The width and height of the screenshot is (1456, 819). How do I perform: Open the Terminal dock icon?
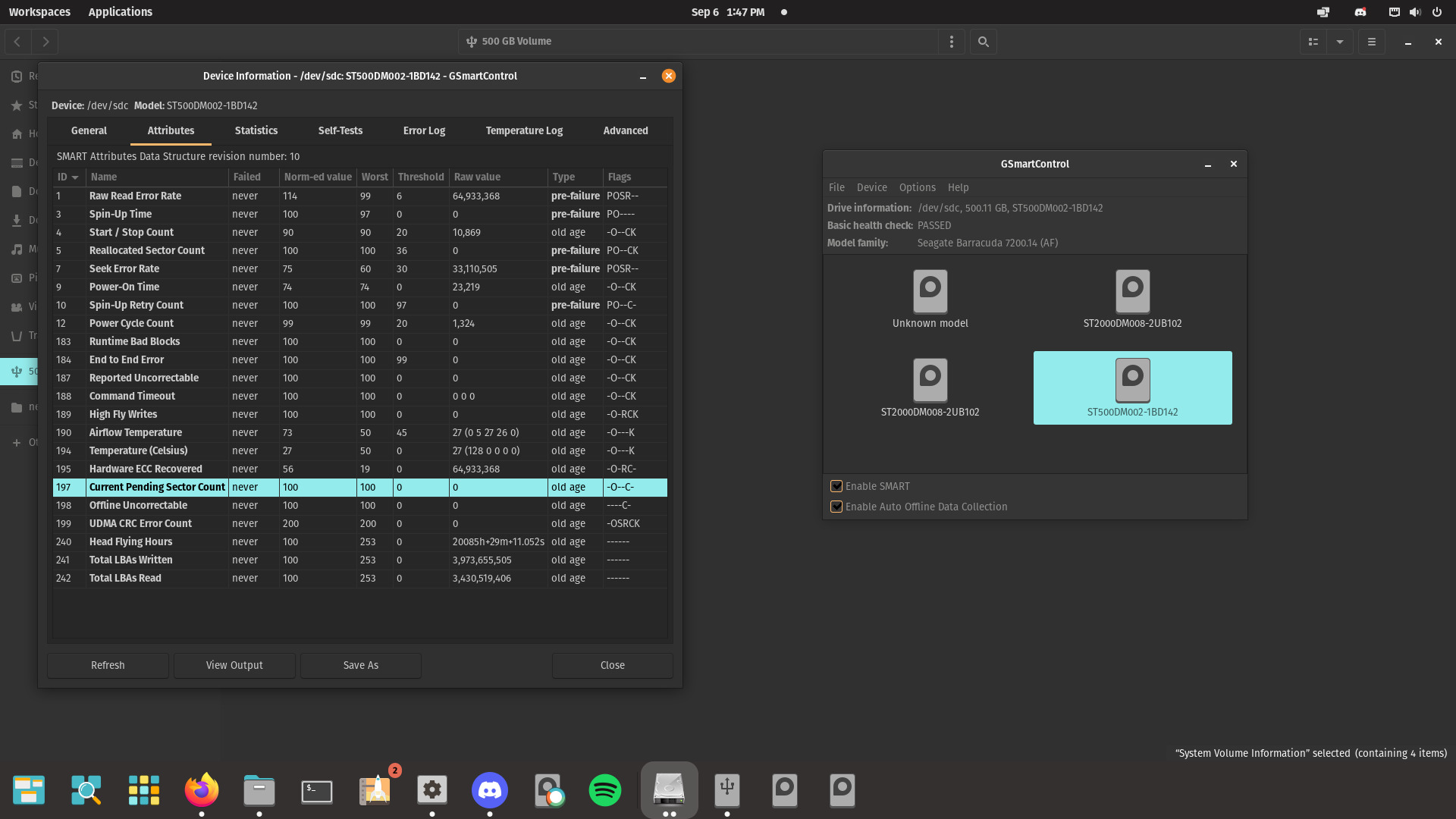317,790
